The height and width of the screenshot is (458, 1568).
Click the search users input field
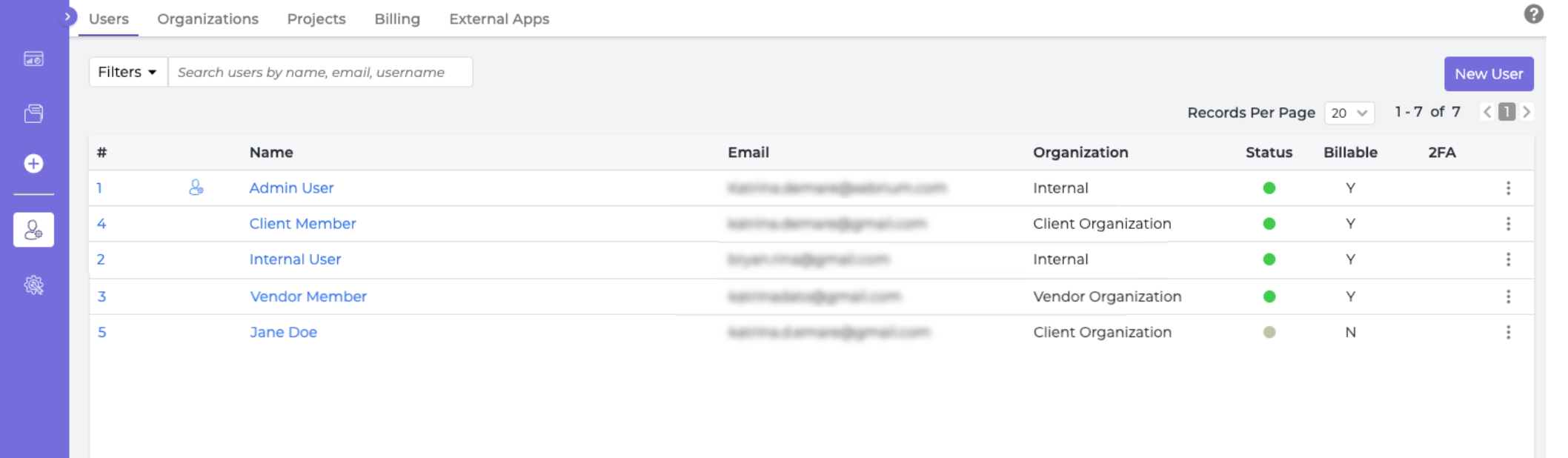coord(320,72)
